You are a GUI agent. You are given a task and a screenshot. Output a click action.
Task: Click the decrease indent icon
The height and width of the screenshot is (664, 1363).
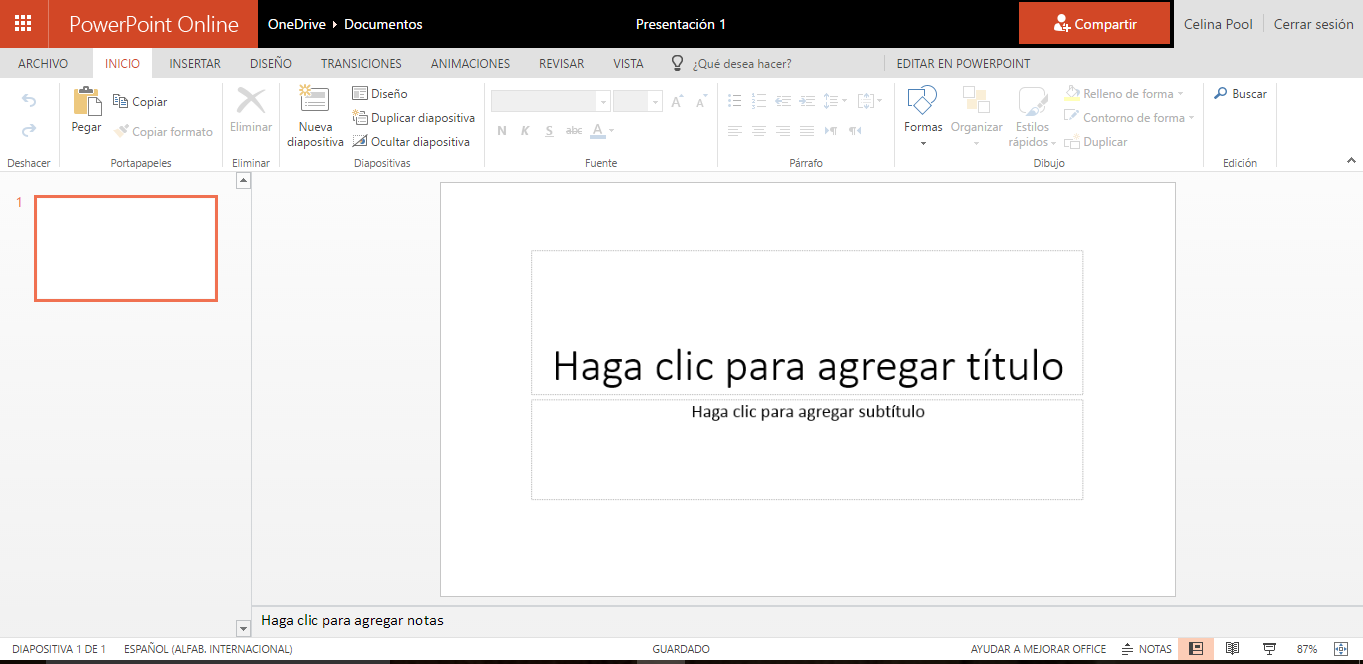[782, 101]
